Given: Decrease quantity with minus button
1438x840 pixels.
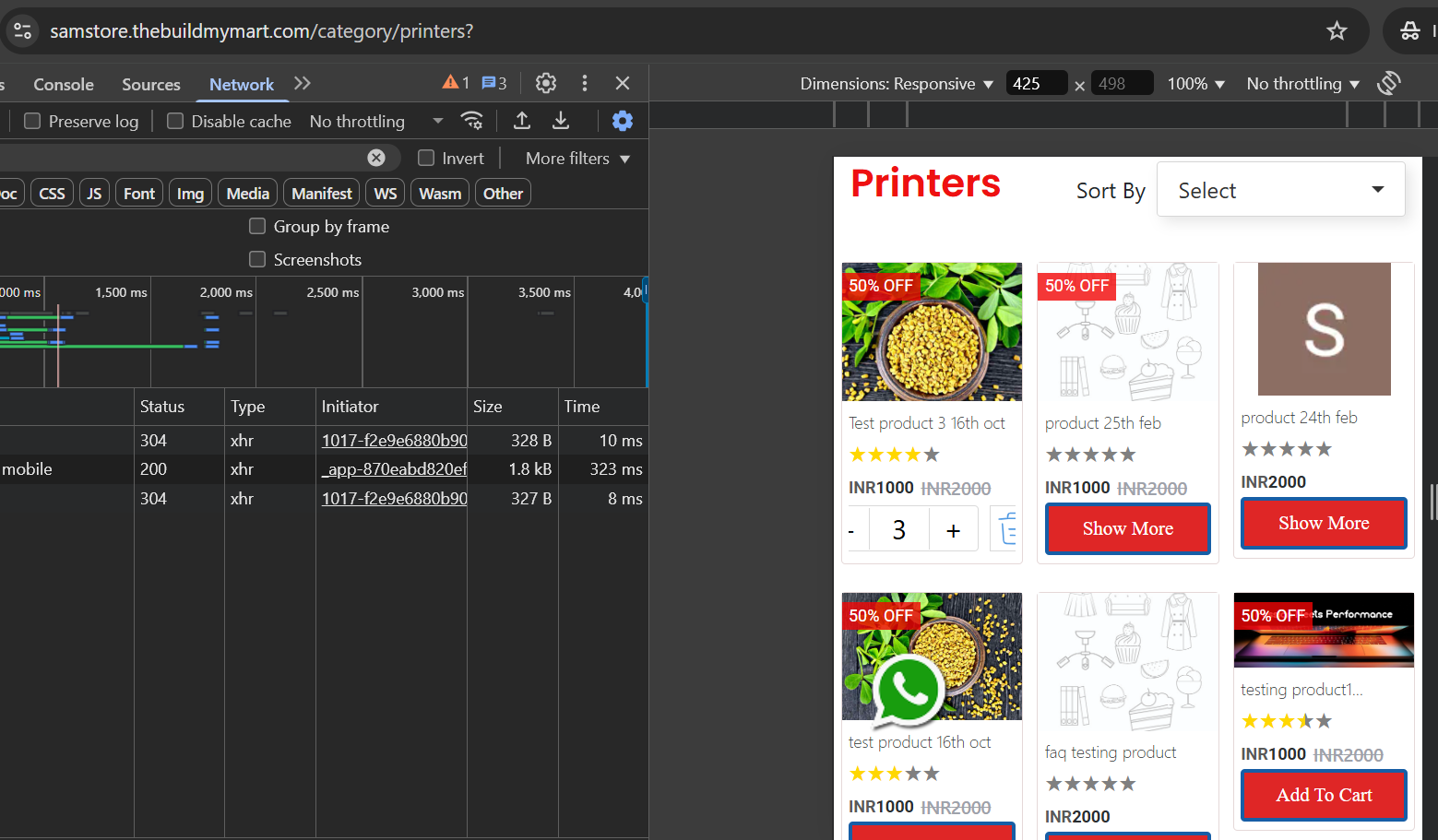Looking at the screenshot, I should click(x=851, y=530).
